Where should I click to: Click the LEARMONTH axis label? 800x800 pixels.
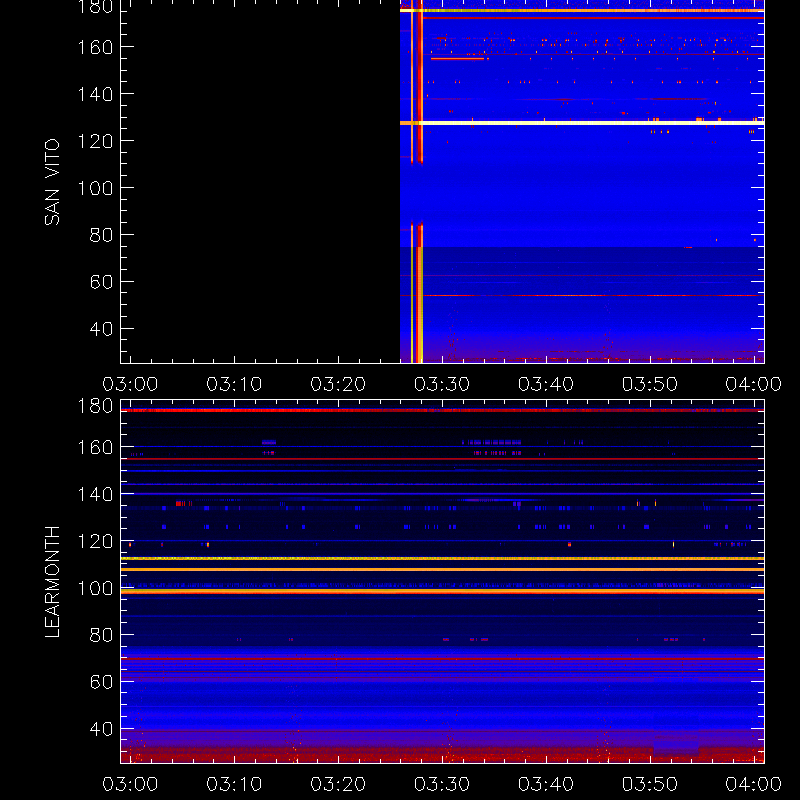[x=53, y=582]
